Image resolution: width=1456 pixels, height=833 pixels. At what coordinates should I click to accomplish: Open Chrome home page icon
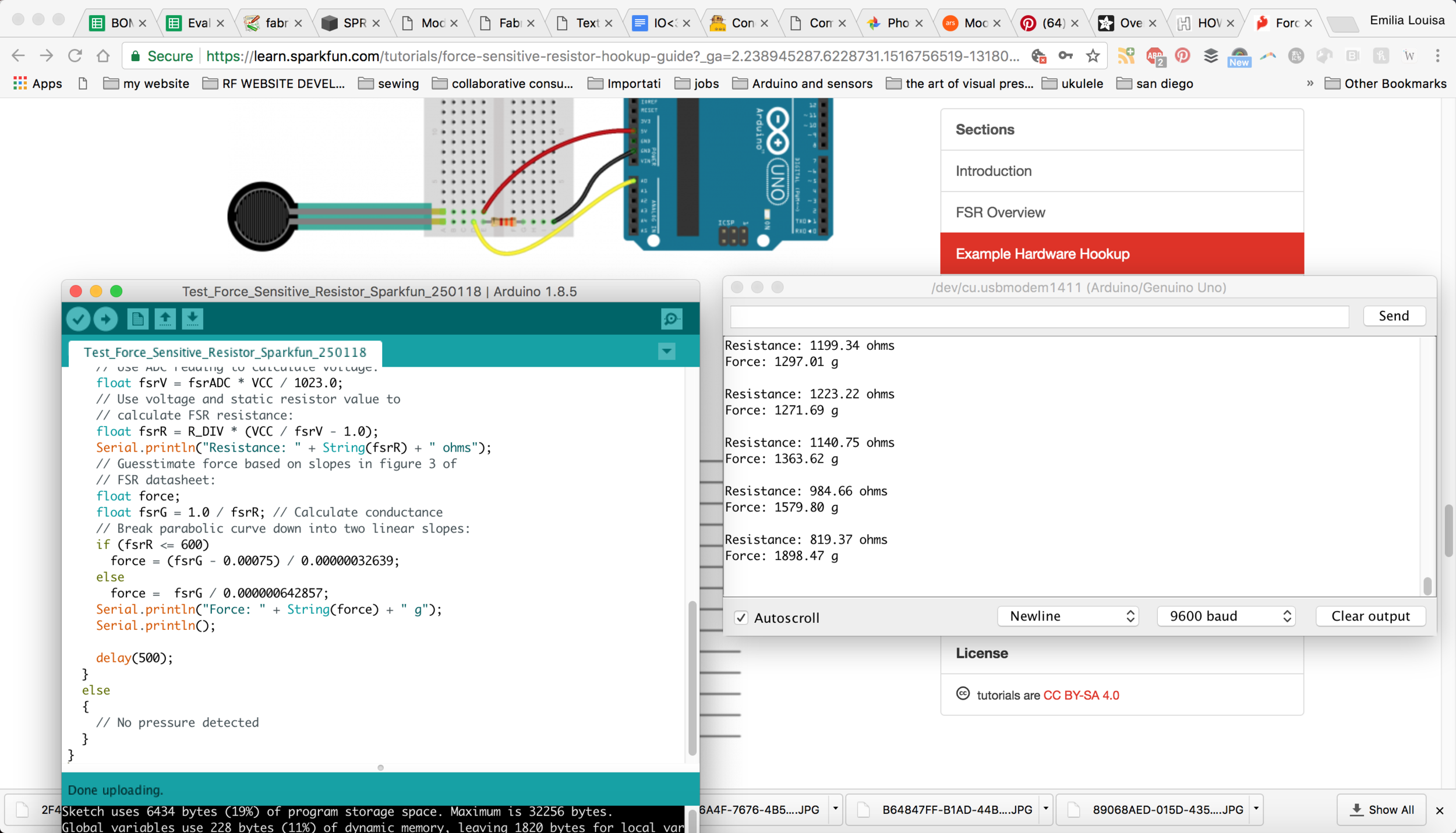pos(103,56)
